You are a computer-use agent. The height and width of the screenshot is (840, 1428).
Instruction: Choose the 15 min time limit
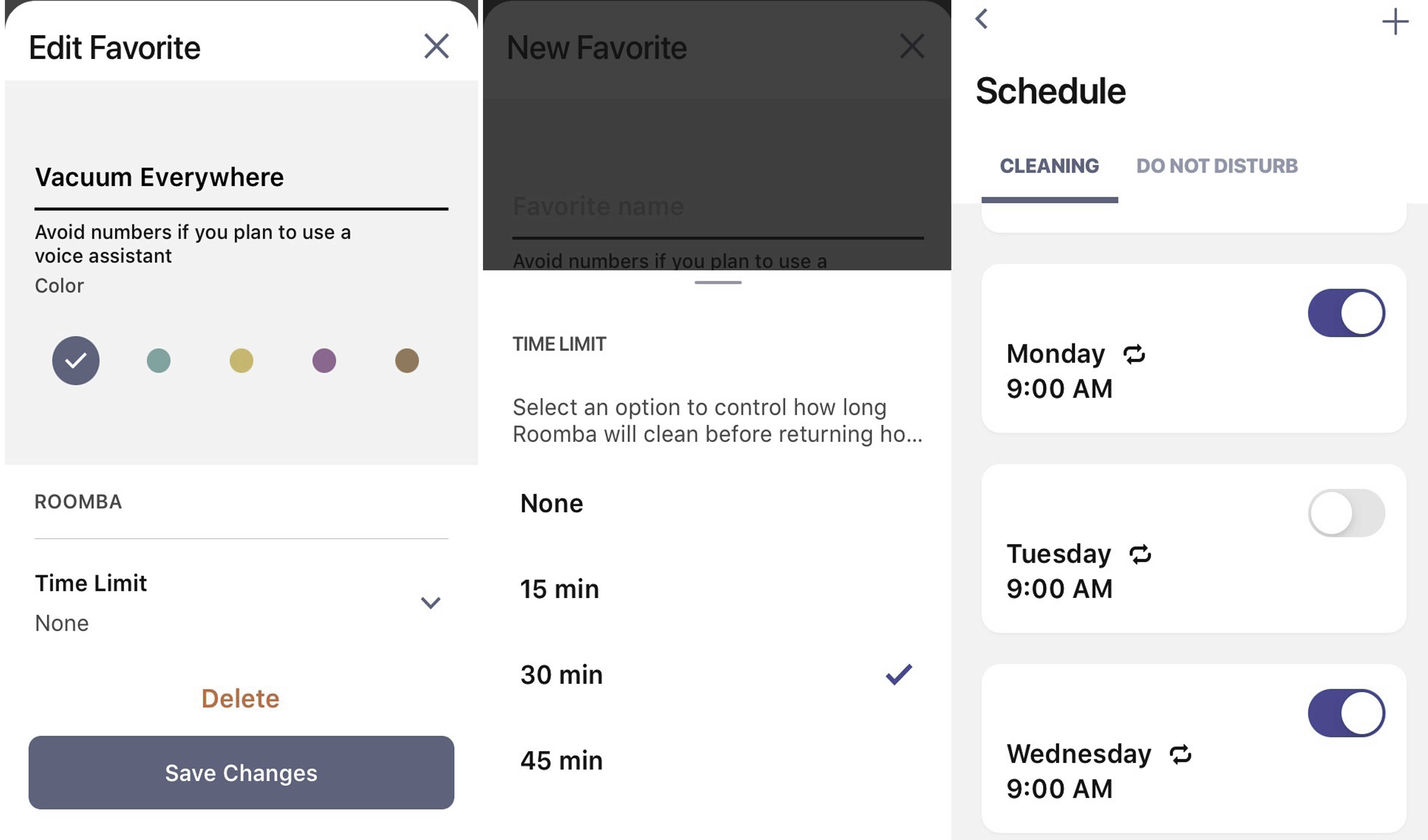(x=560, y=589)
